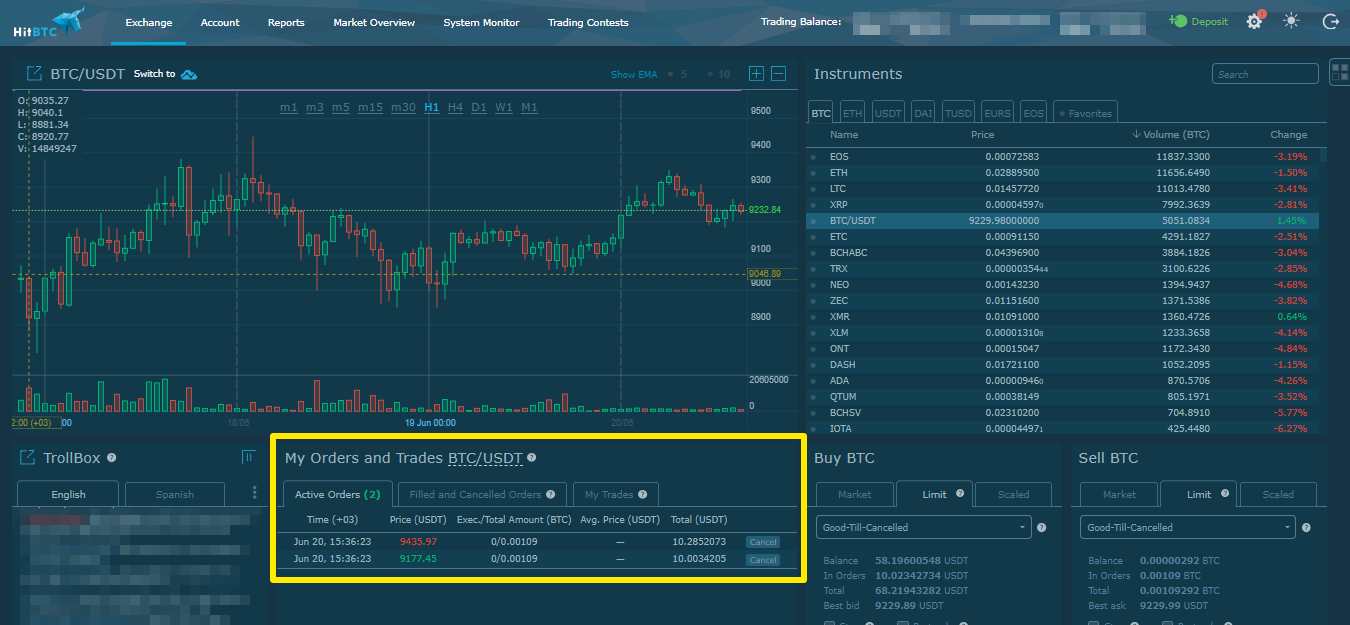This screenshot has width=1350, height=625.
Task: Enable EMA period 5
Action: (x=678, y=74)
